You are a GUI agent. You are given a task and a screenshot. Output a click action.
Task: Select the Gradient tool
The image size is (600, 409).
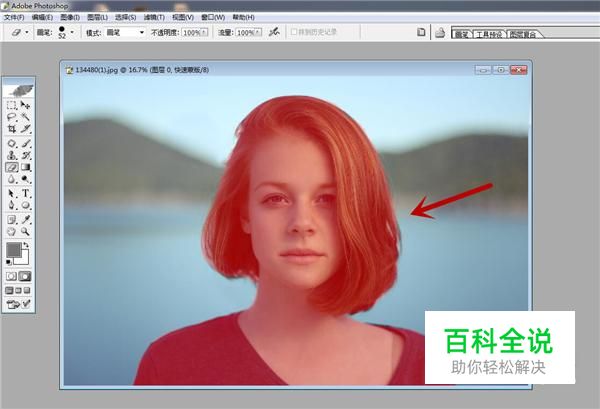point(25,167)
